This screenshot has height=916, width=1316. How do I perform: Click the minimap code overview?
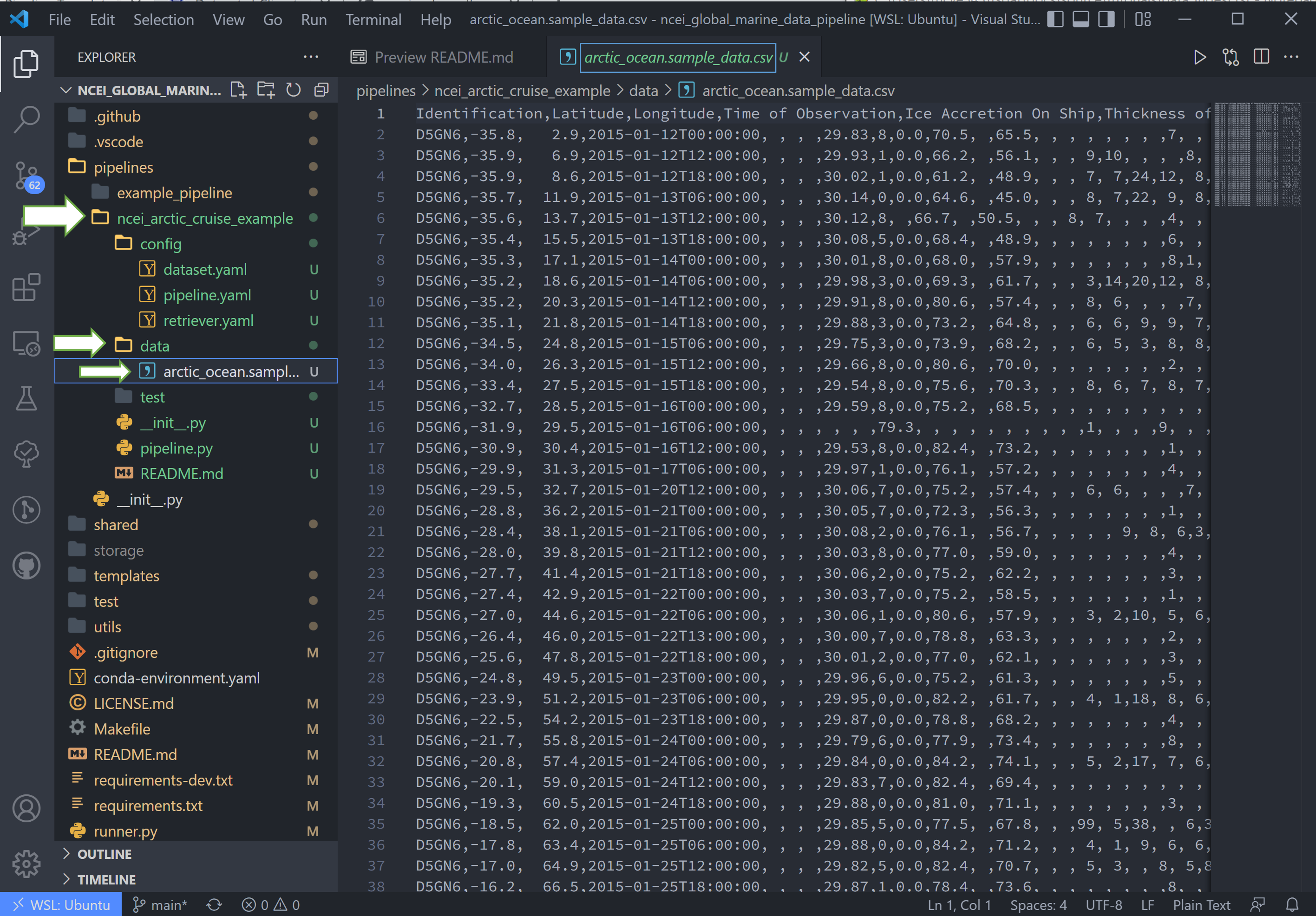tap(1257, 155)
